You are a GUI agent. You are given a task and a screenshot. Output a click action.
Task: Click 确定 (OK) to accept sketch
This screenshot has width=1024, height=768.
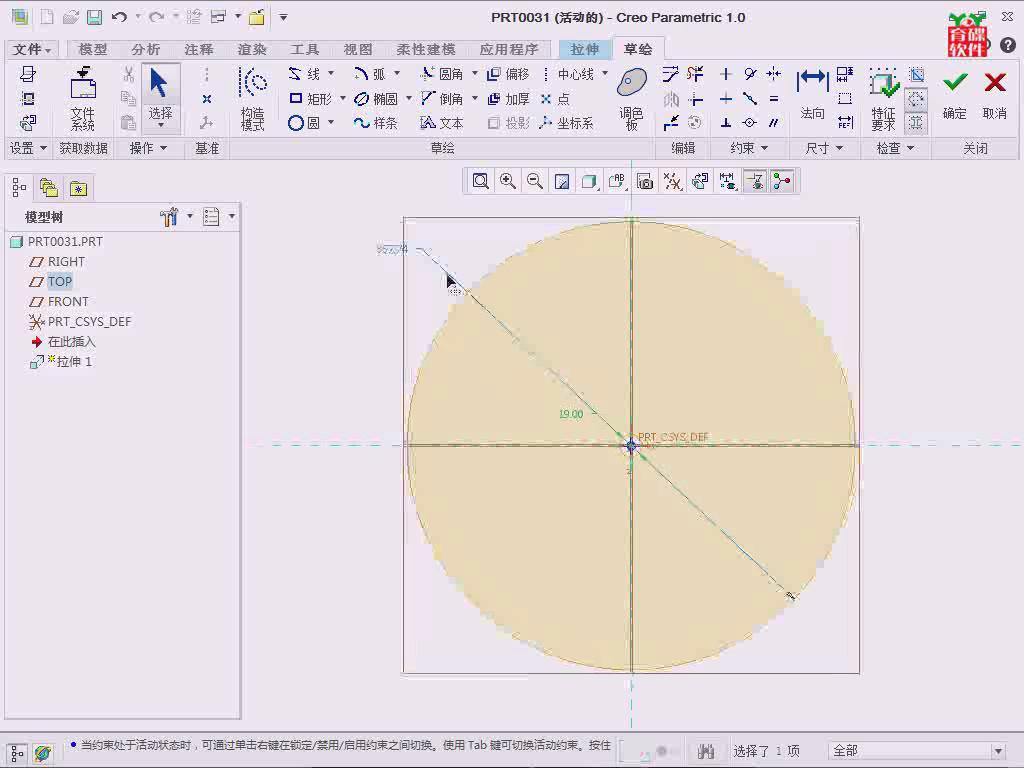coord(955,95)
